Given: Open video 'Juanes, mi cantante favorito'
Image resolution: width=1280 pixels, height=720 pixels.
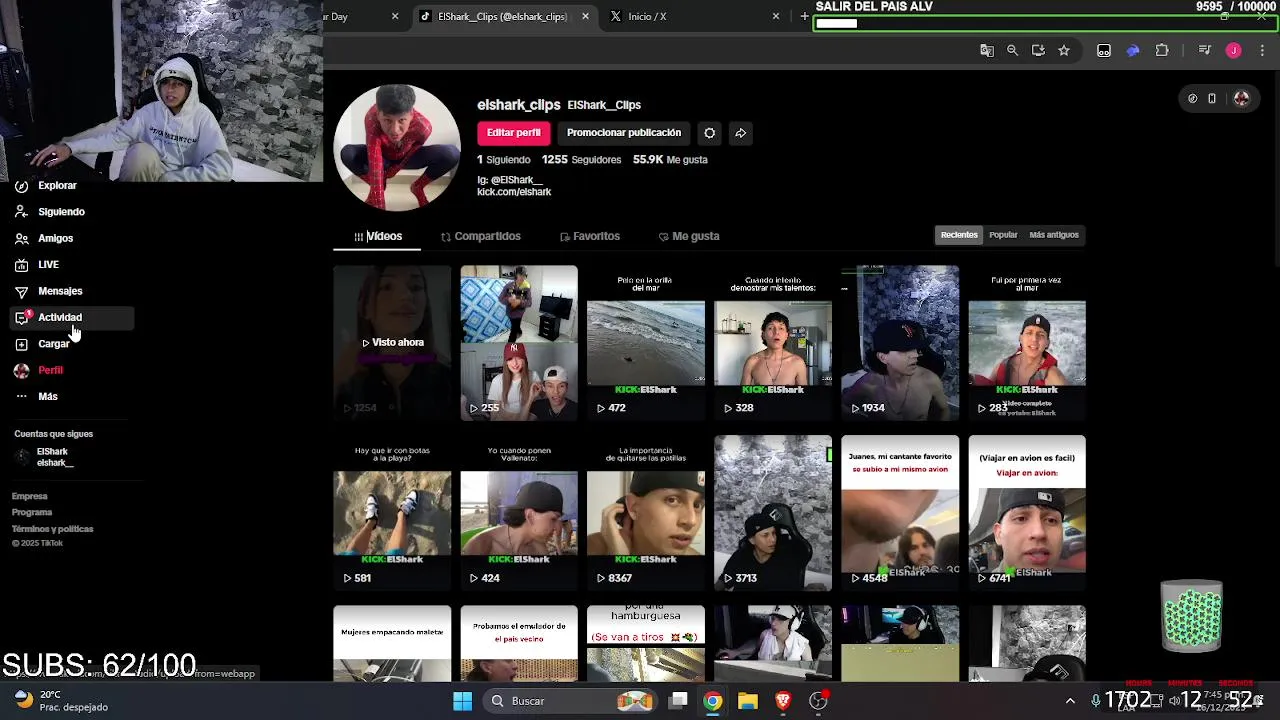Looking at the screenshot, I should 900,513.
